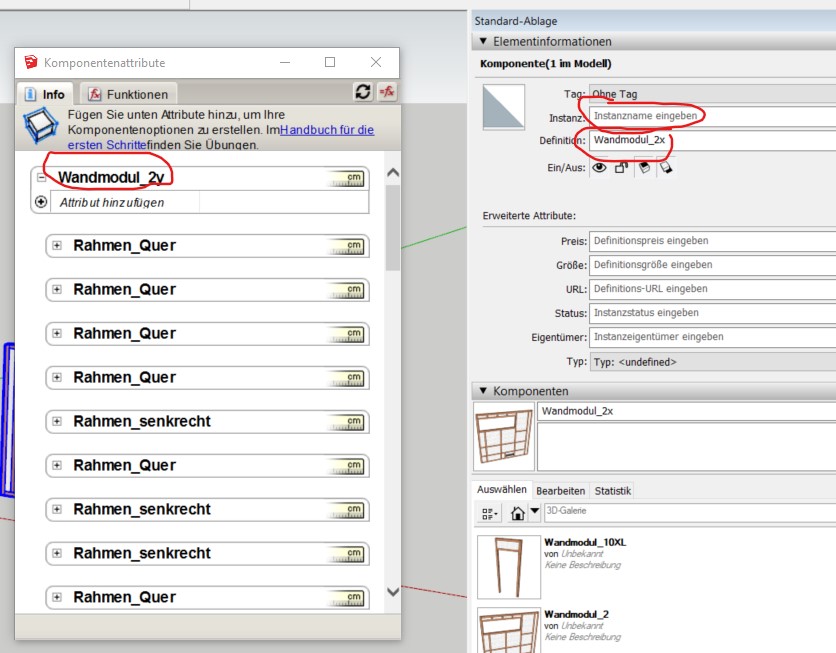Toggle the lock icon under Ein/Aus
This screenshot has height=653, width=836.
pos(621,168)
